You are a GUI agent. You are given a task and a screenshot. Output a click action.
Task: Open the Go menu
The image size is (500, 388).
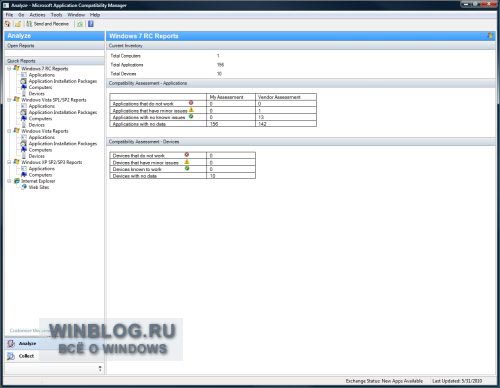(21, 15)
